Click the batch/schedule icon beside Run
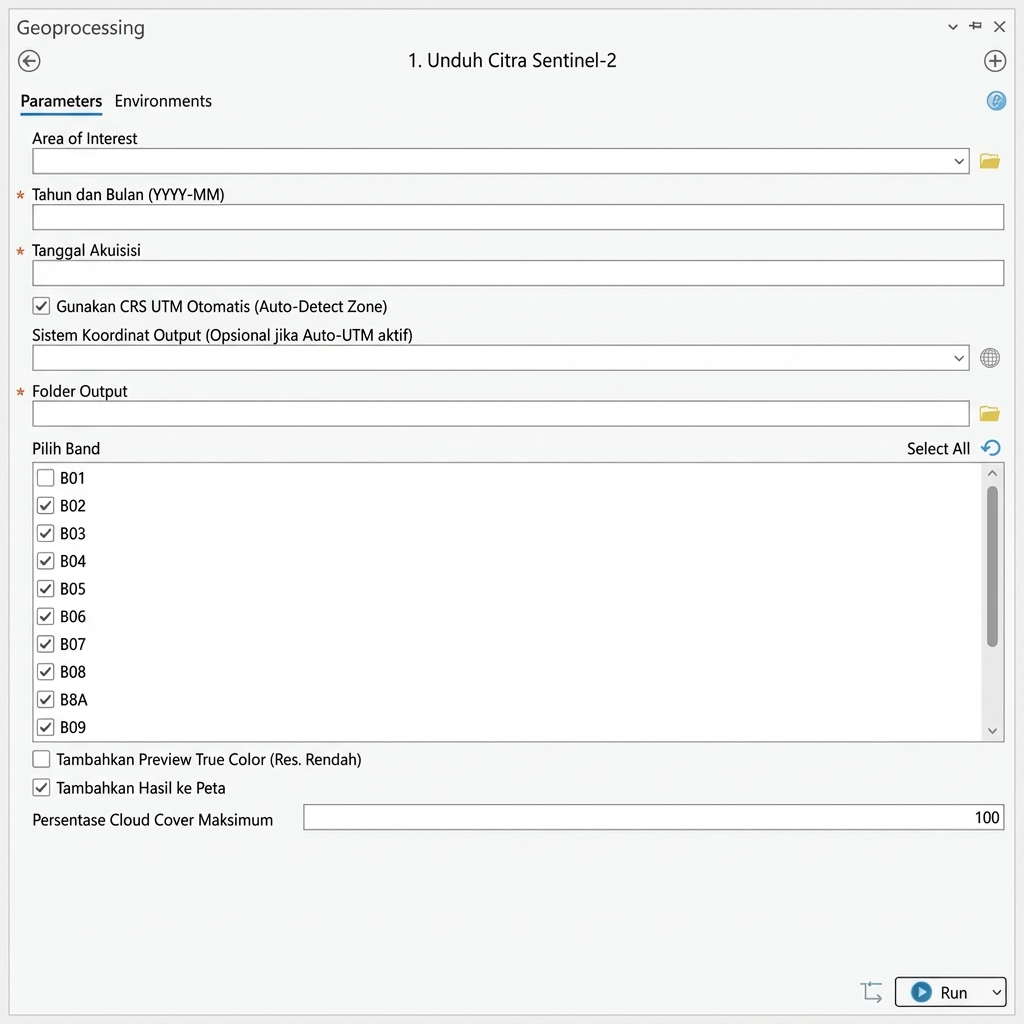 click(871, 992)
